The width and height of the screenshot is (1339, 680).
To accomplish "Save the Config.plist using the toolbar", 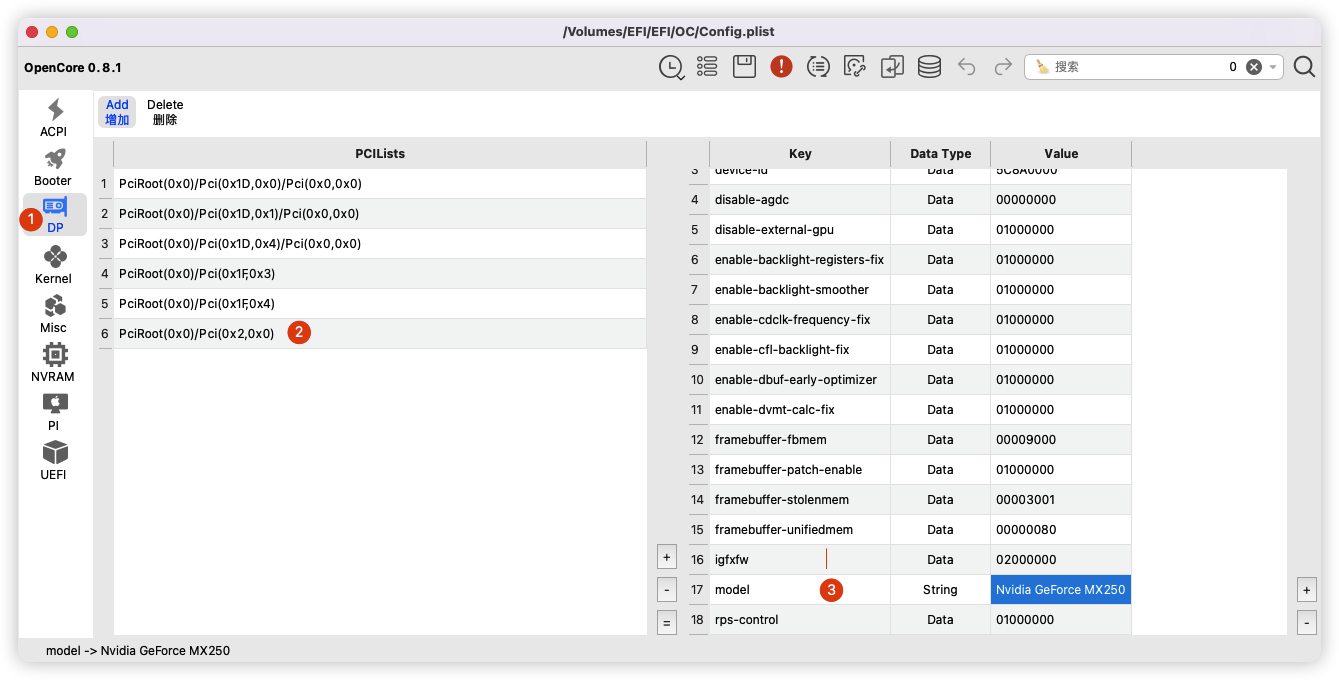I will tap(744, 66).
